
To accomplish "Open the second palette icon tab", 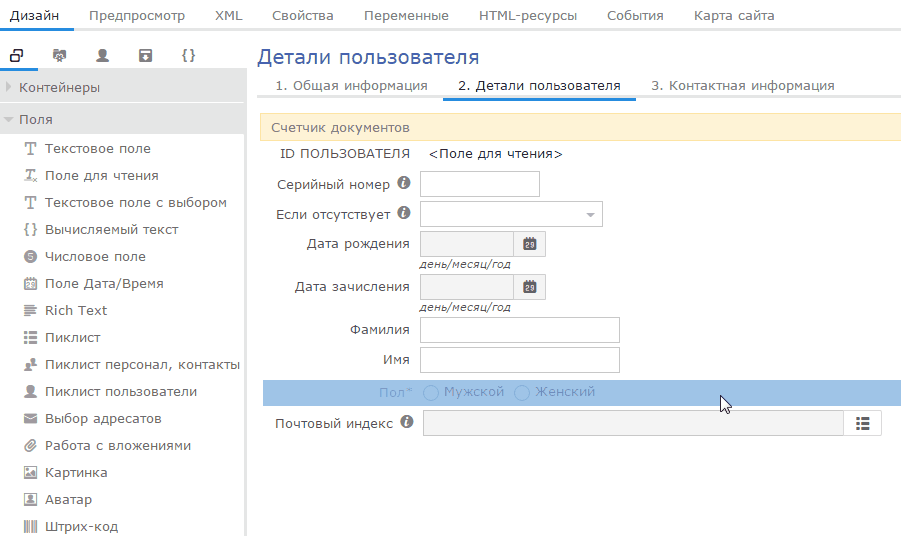I will point(59,56).
